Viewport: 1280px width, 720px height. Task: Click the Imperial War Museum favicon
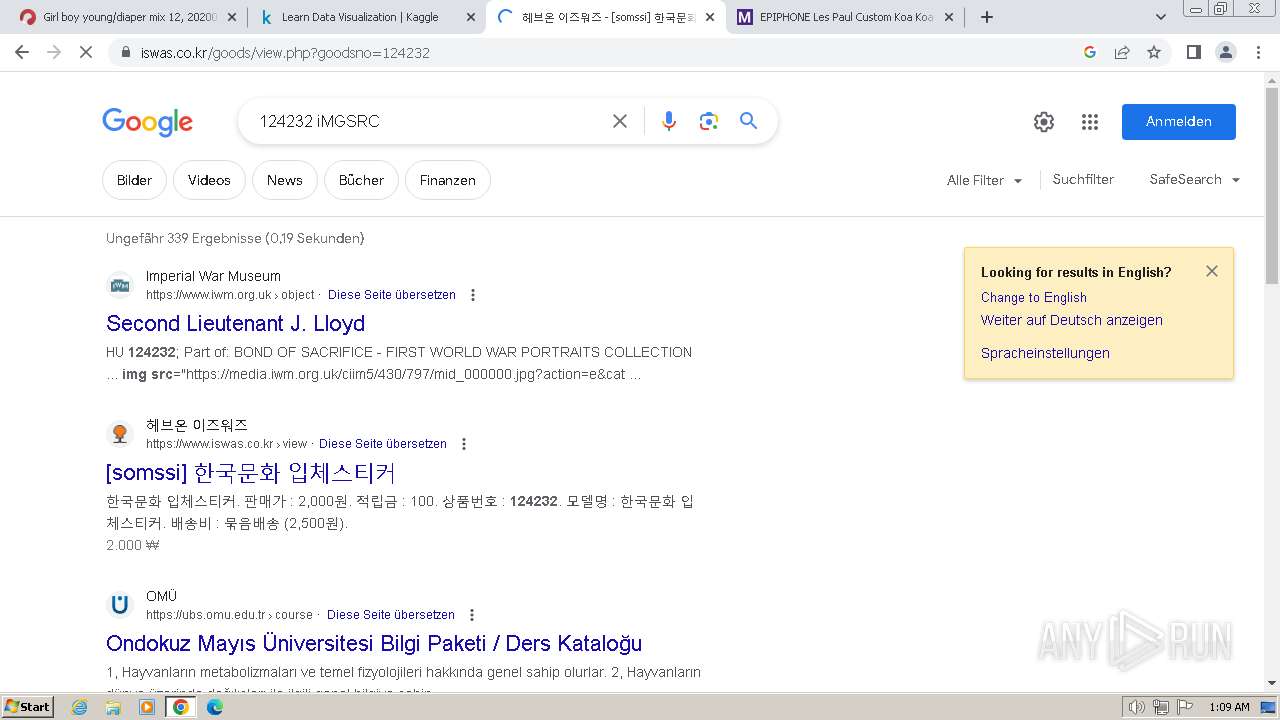[x=120, y=285]
